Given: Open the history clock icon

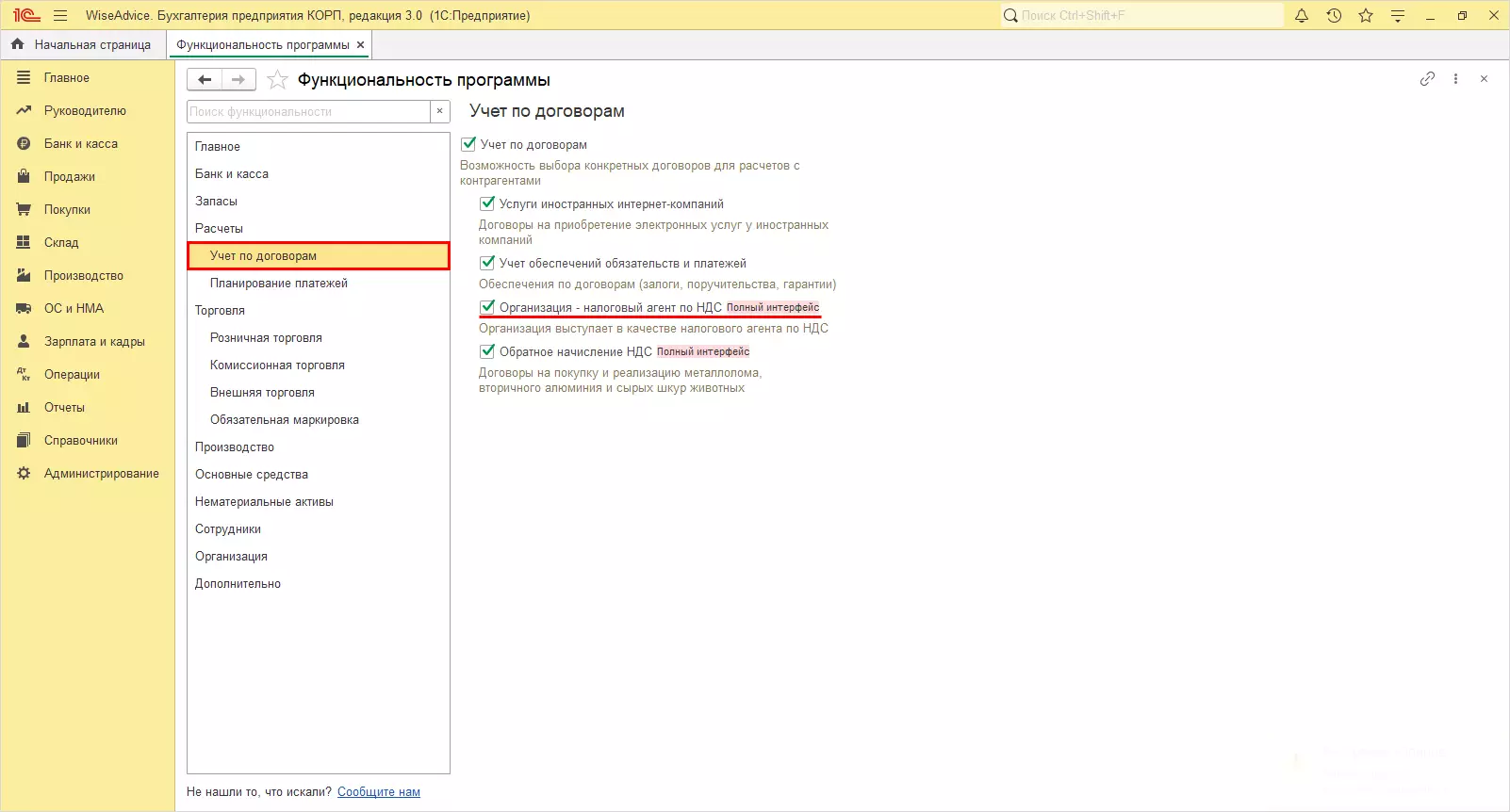Looking at the screenshot, I should [1334, 15].
